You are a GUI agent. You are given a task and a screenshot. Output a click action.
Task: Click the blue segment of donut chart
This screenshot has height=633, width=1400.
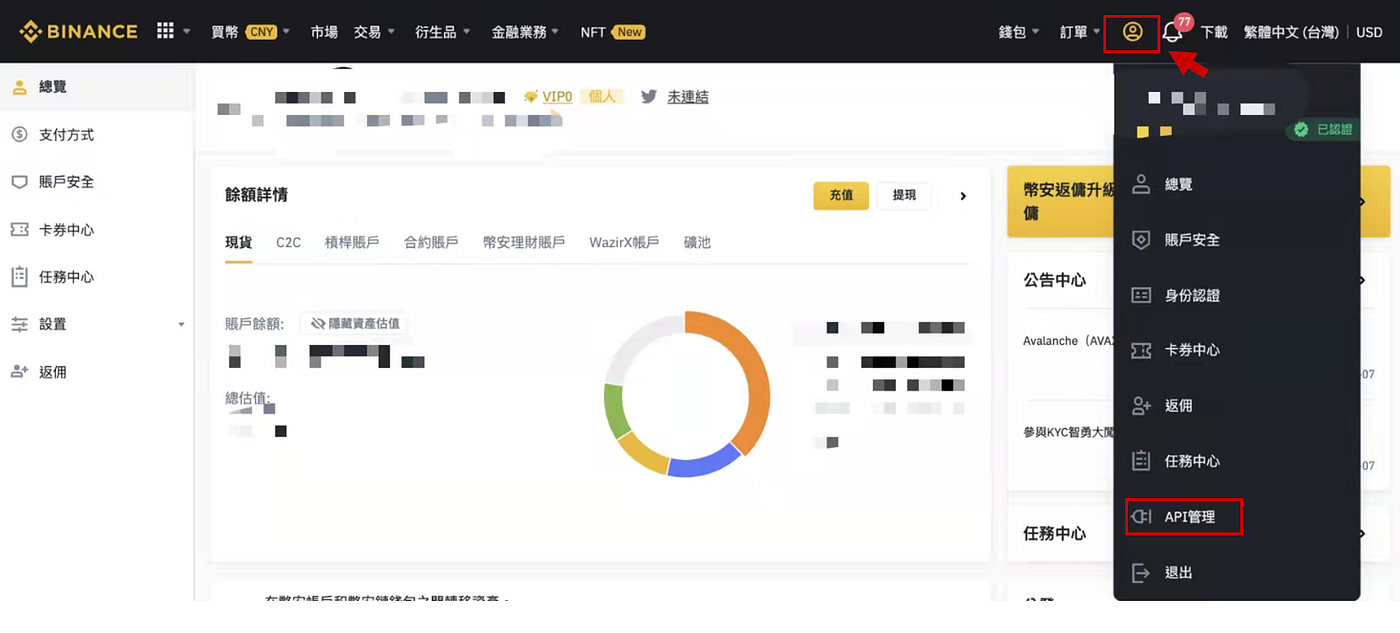point(703,462)
